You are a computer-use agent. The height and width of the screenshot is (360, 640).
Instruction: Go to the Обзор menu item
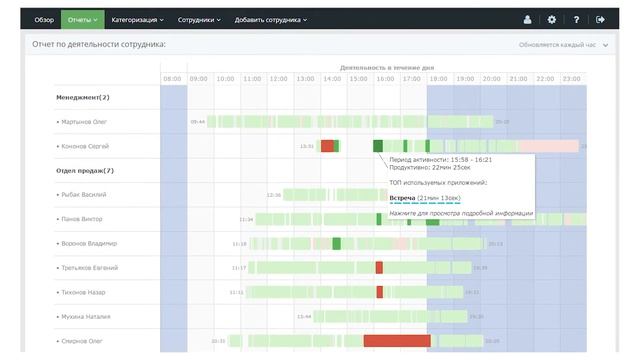point(44,20)
